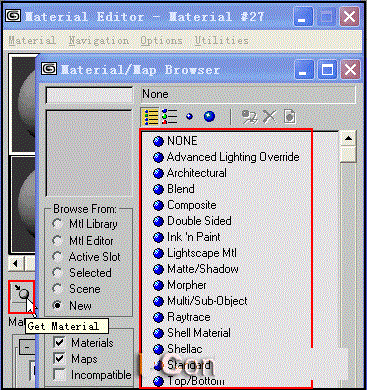The width and height of the screenshot is (367, 390).
Task: Select the Top/Bottom material
Action: pos(189,381)
